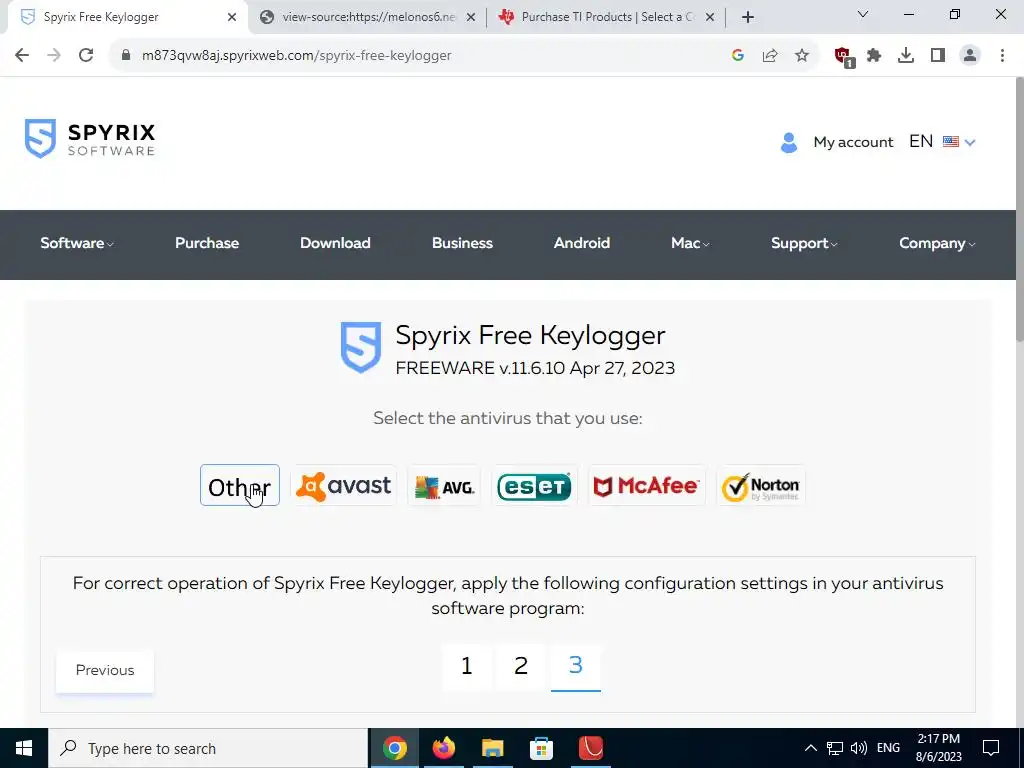
Task: Open File Explorer from the taskbar
Action: 492,748
